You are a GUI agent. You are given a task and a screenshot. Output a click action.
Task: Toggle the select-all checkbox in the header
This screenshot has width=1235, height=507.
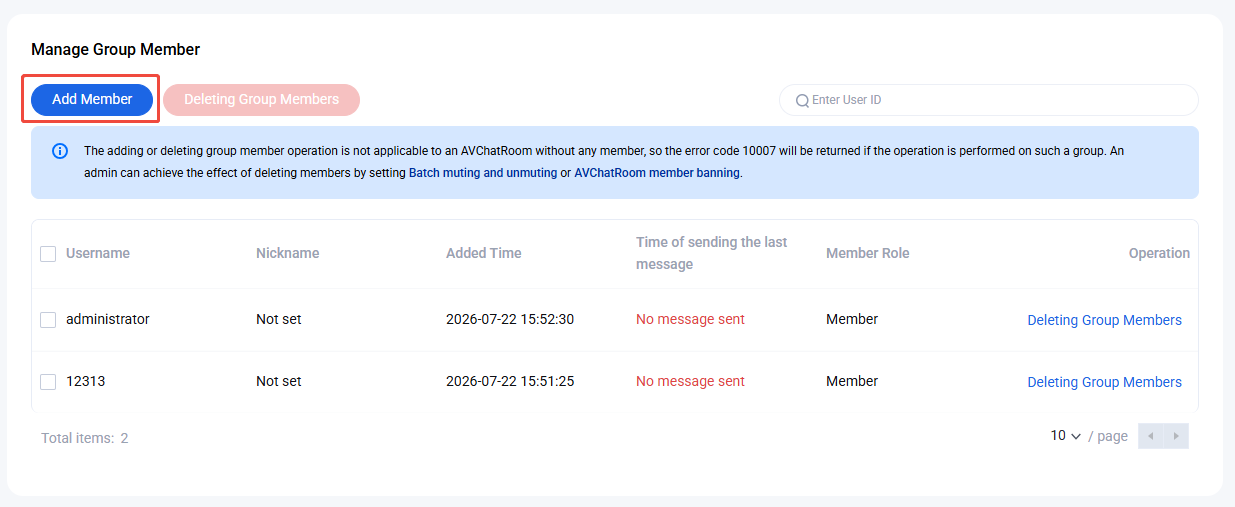click(48, 254)
